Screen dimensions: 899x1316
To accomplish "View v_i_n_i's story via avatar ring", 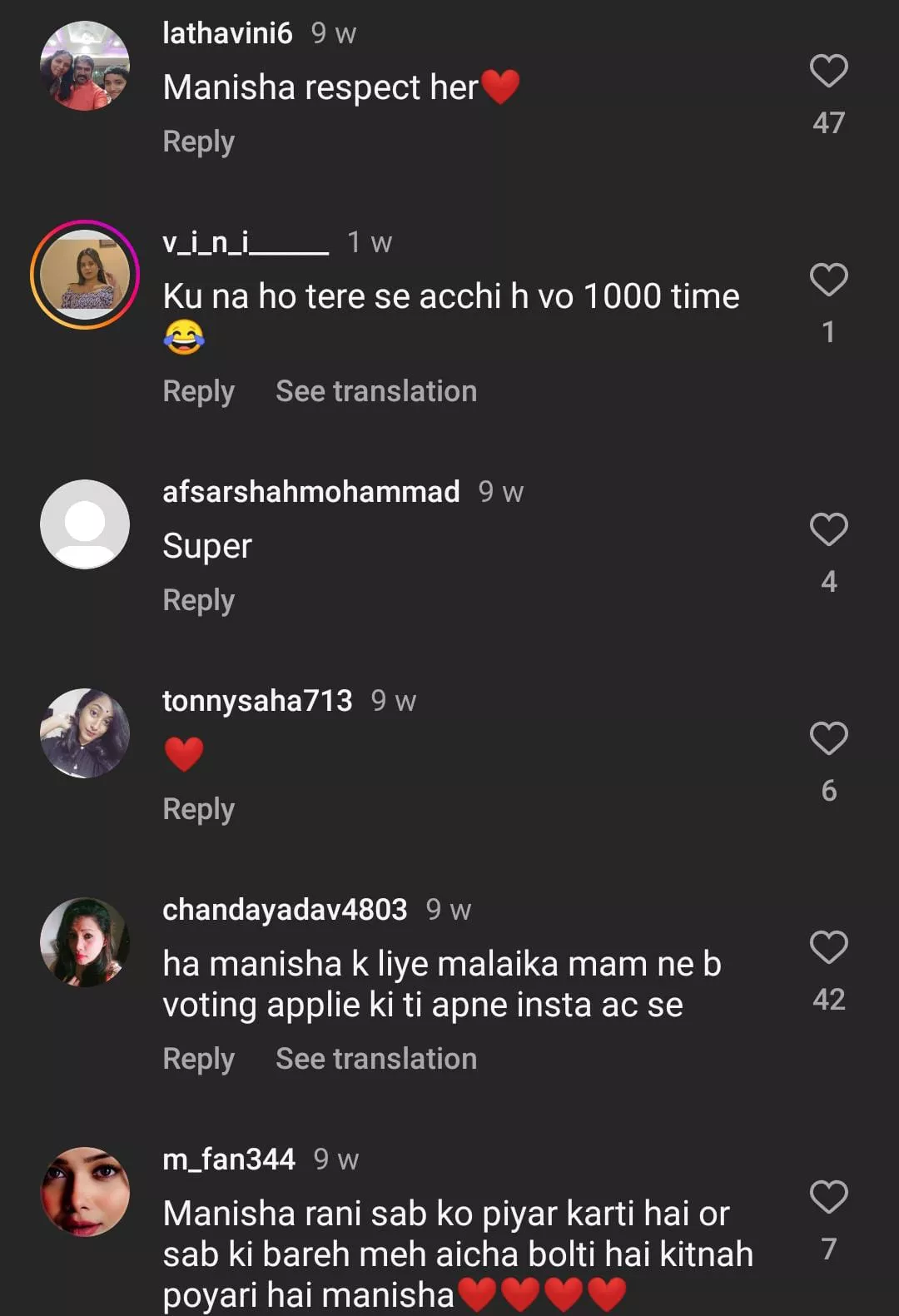I will (85, 275).
